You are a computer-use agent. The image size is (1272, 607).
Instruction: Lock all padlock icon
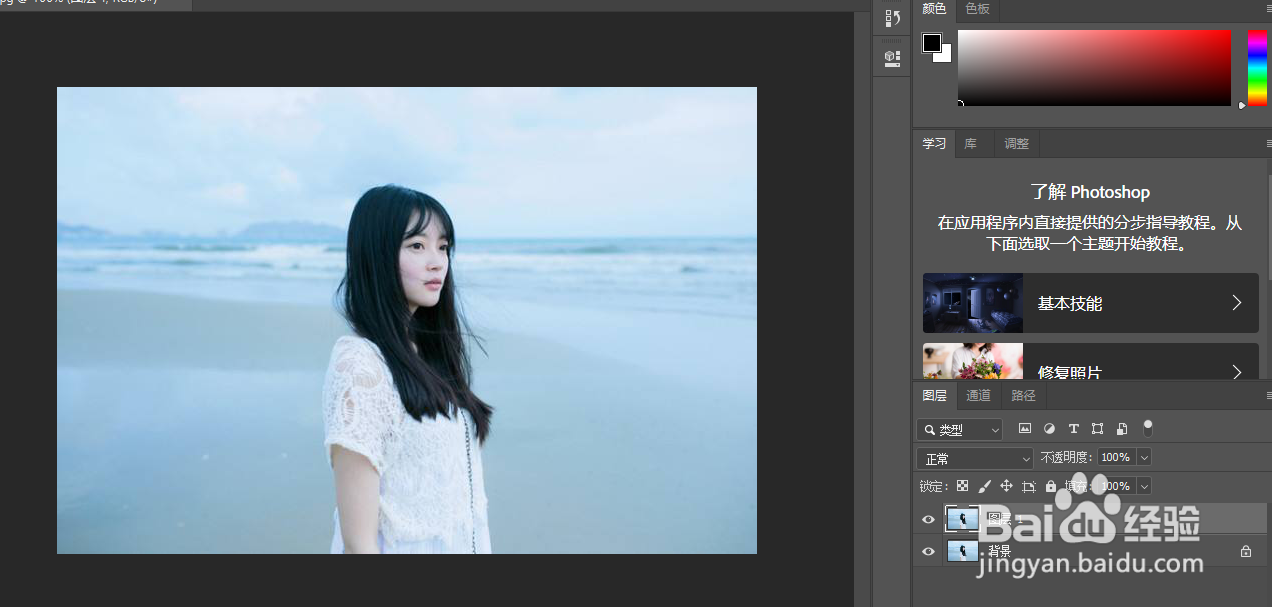click(1050, 486)
